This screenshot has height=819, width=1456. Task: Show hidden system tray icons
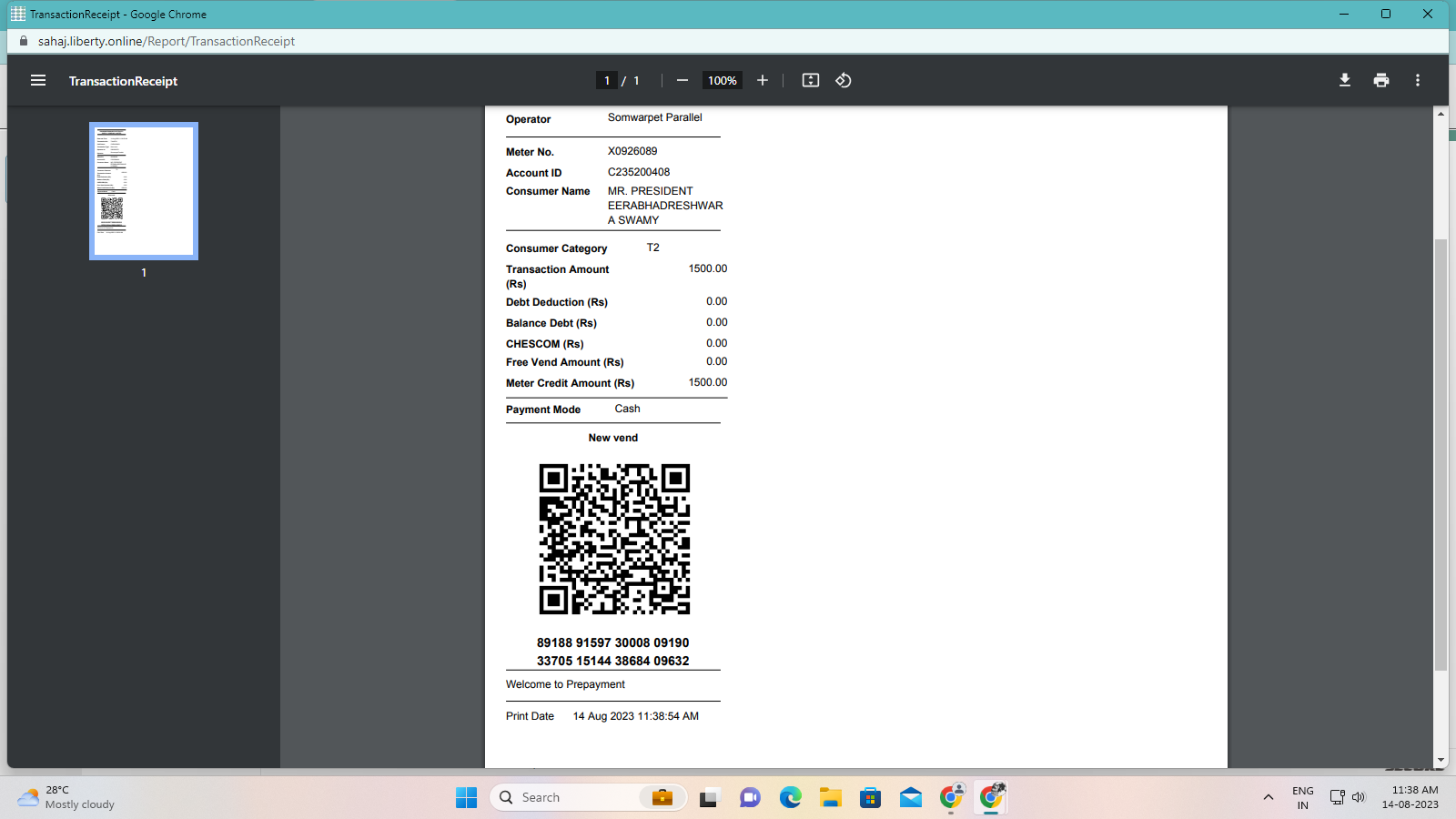(1268, 797)
